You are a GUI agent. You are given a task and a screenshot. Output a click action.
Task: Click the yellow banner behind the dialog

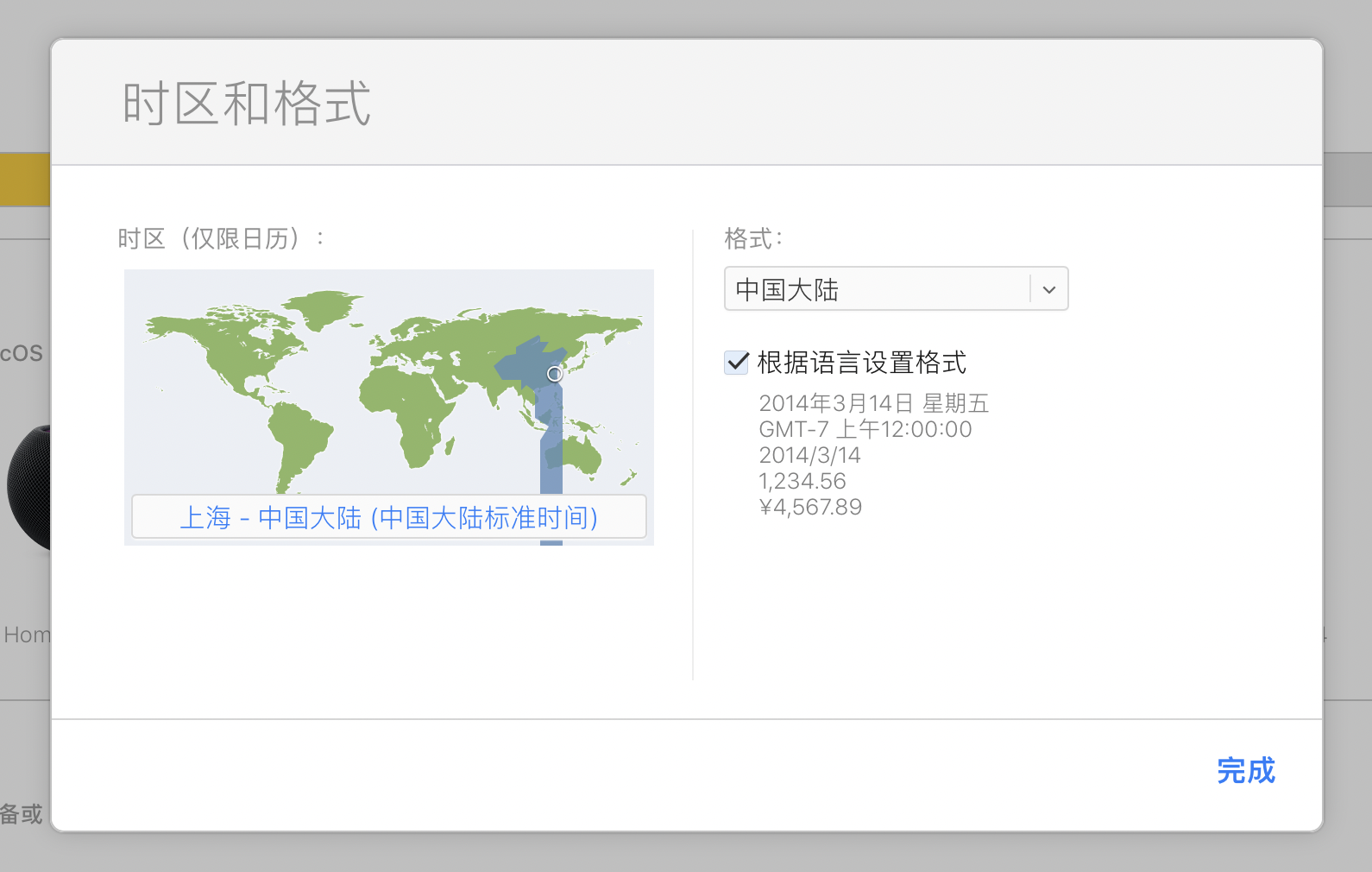tap(24, 180)
